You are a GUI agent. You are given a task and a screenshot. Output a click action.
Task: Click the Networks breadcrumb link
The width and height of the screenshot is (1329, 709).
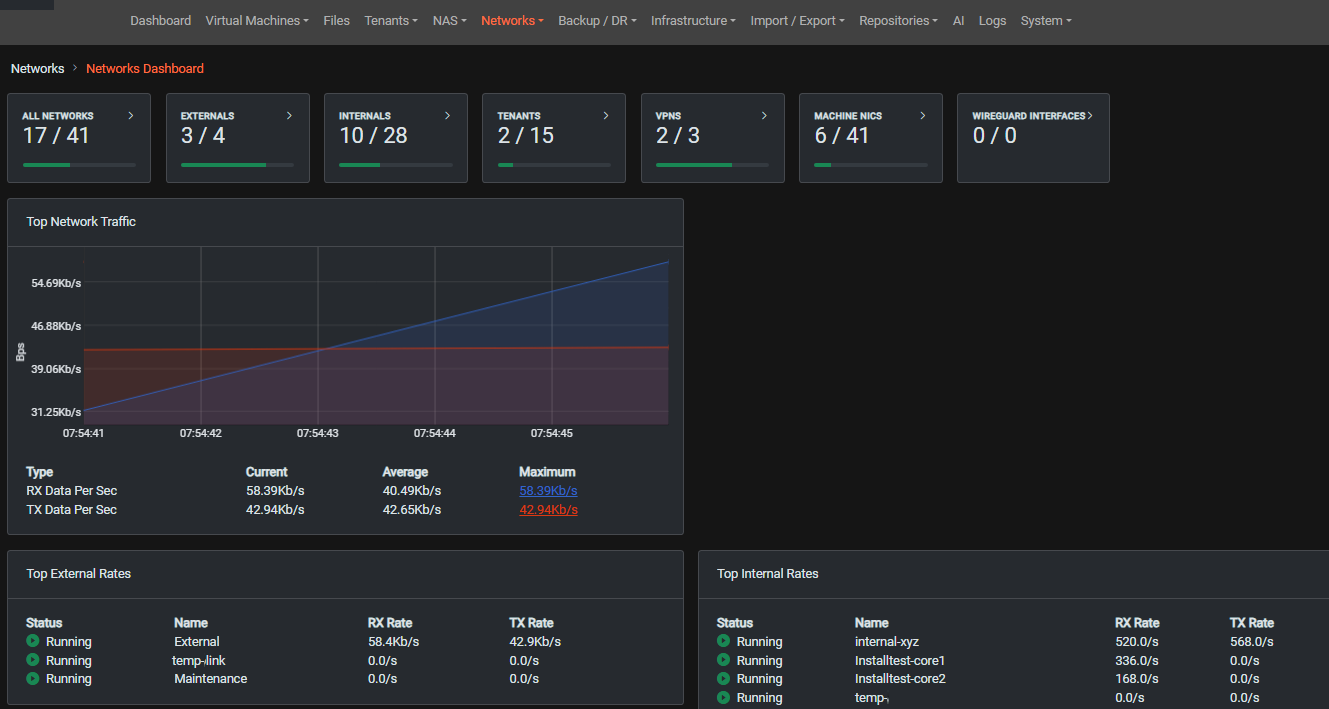click(37, 69)
